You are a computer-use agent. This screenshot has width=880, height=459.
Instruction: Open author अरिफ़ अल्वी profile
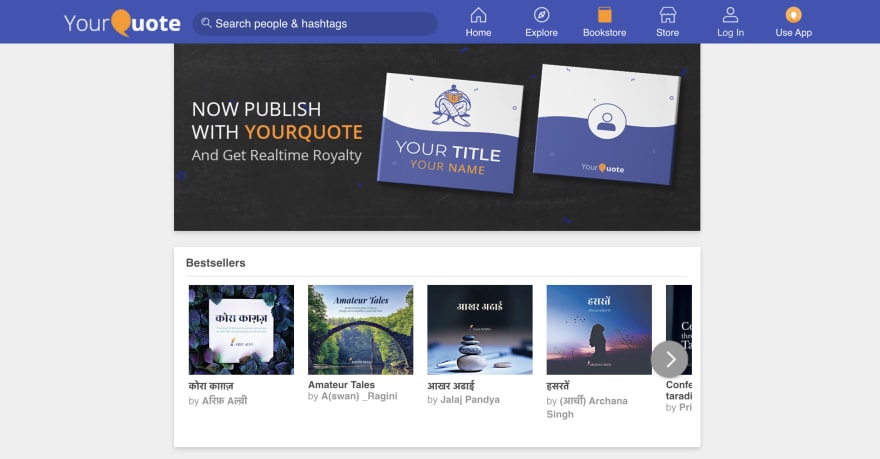[x=224, y=401]
